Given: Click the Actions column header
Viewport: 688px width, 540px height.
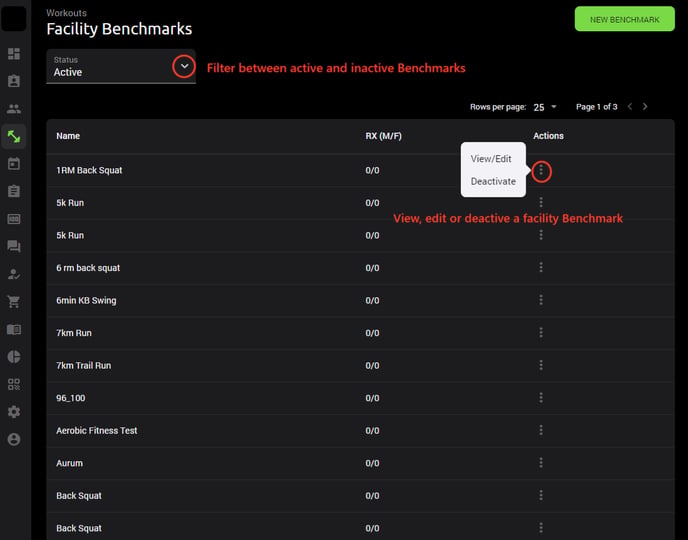Looking at the screenshot, I should pos(548,136).
